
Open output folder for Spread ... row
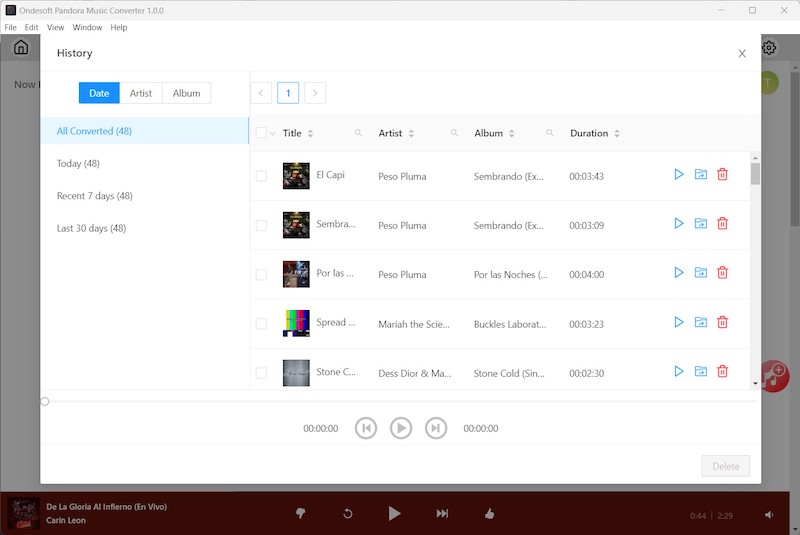pyautogui.click(x=701, y=322)
